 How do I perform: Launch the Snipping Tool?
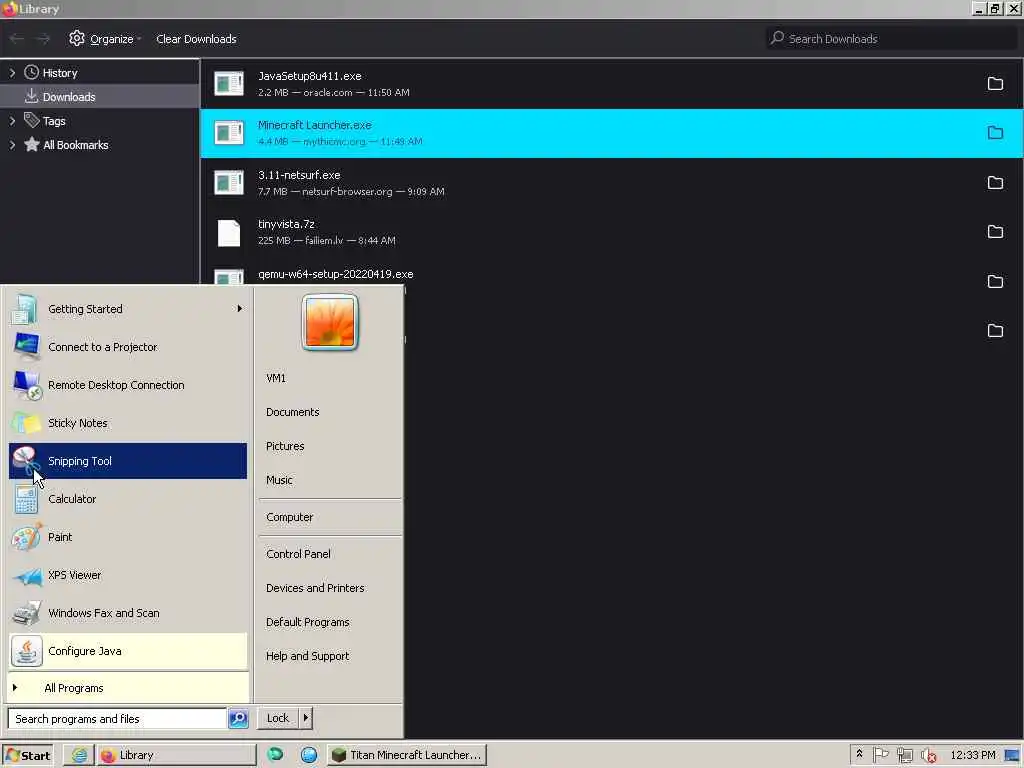[128, 460]
